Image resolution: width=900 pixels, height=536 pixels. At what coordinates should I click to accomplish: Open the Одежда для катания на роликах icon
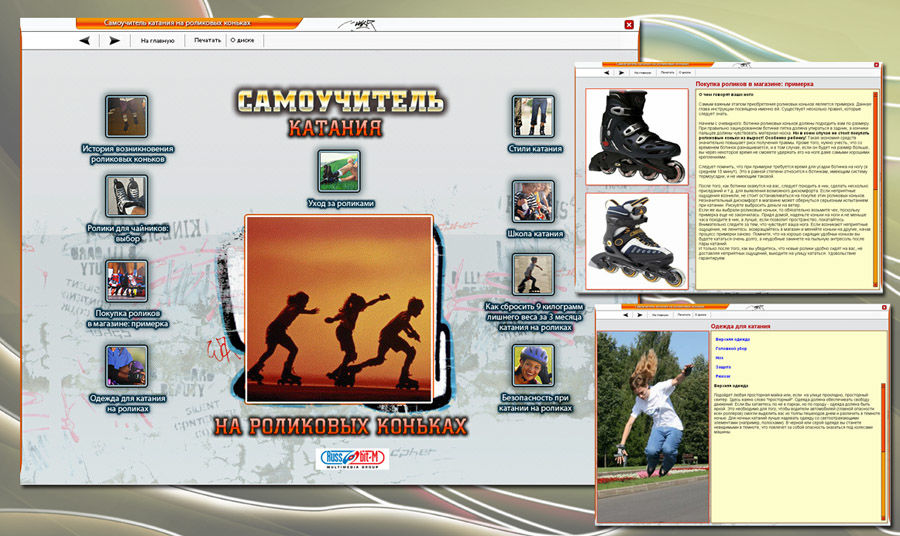tap(127, 366)
